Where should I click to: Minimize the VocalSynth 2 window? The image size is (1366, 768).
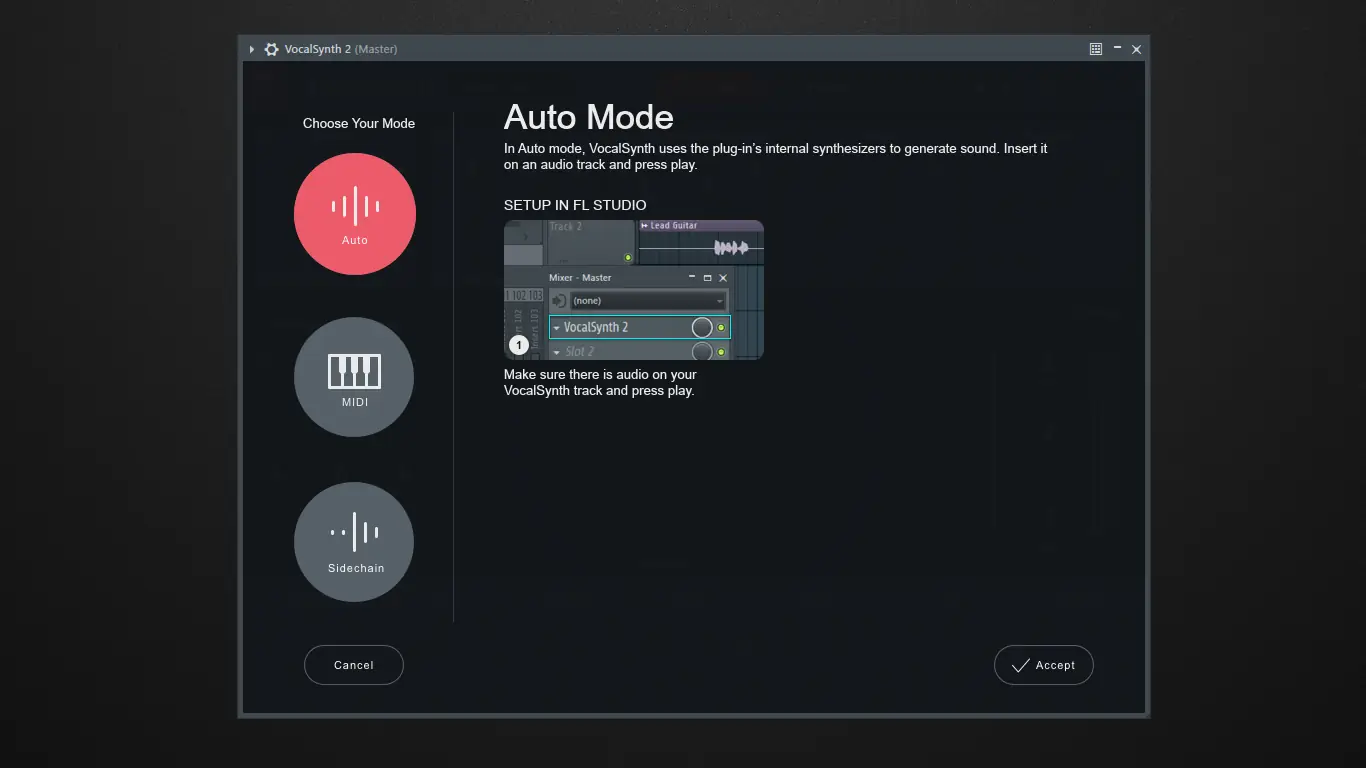pyautogui.click(x=1117, y=49)
